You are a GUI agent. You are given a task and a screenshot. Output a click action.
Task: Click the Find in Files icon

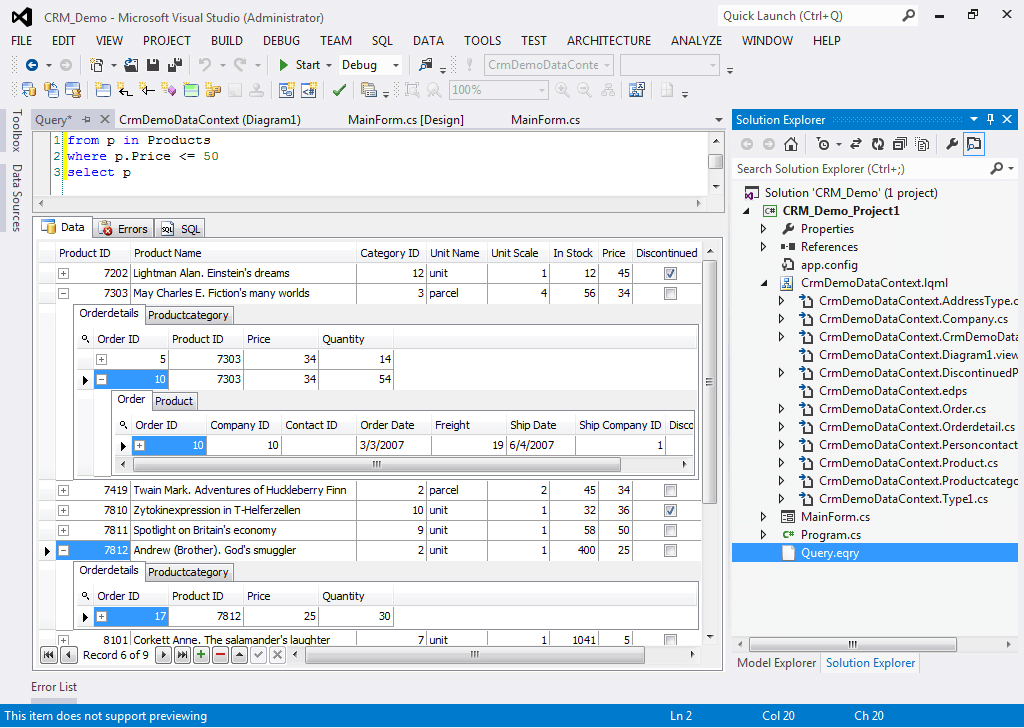click(426, 65)
